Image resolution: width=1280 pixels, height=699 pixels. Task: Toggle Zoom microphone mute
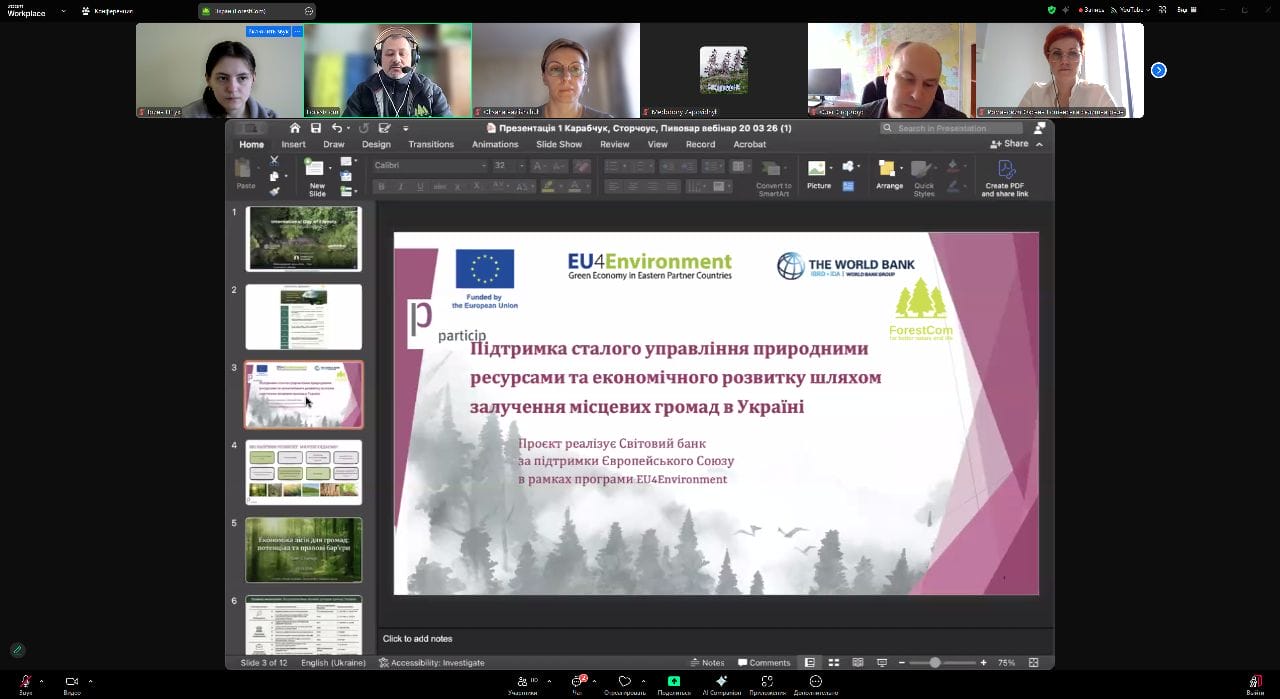point(25,681)
